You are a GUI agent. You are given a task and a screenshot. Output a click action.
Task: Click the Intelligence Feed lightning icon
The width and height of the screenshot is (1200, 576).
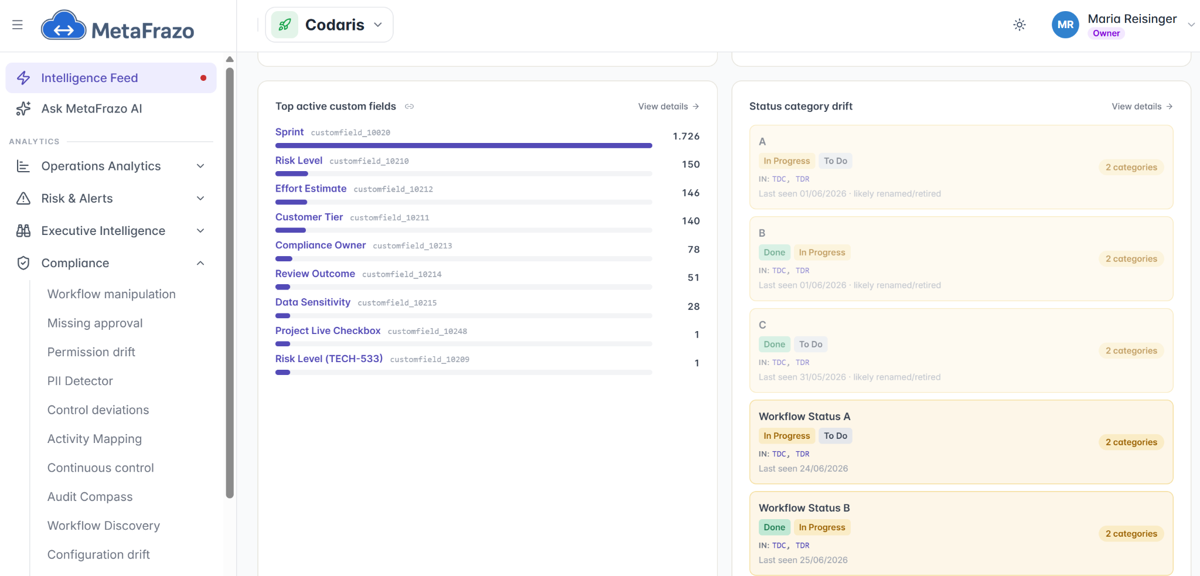[23, 78]
